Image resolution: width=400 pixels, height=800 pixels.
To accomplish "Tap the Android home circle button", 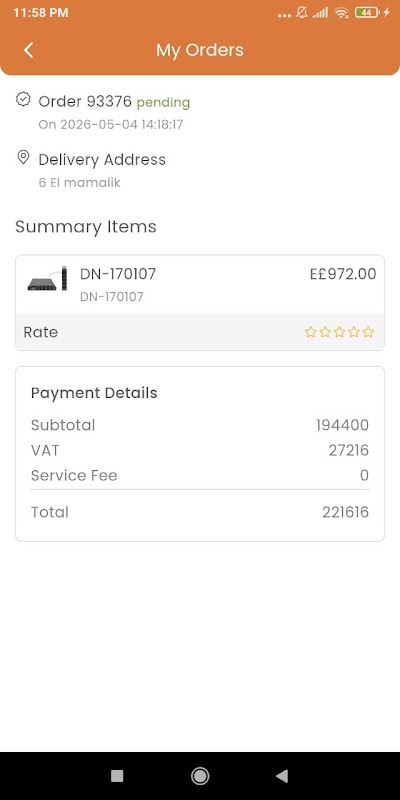I will point(200,776).
